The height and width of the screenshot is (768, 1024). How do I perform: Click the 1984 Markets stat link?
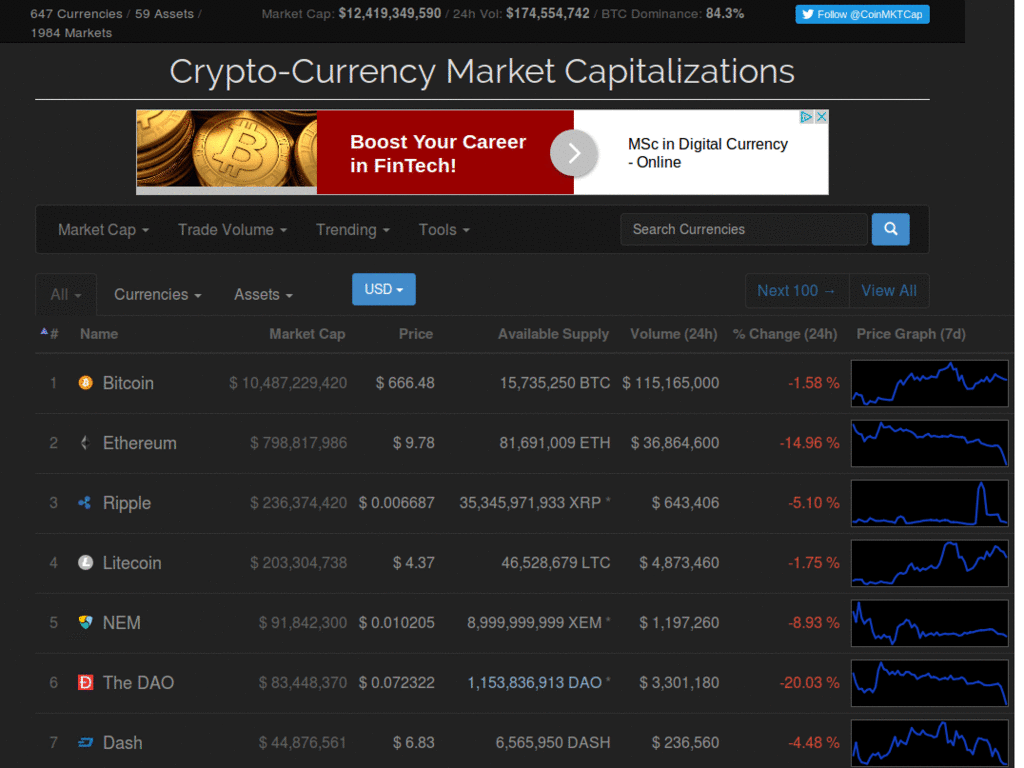pyautogui.click(x=71, y=33)
